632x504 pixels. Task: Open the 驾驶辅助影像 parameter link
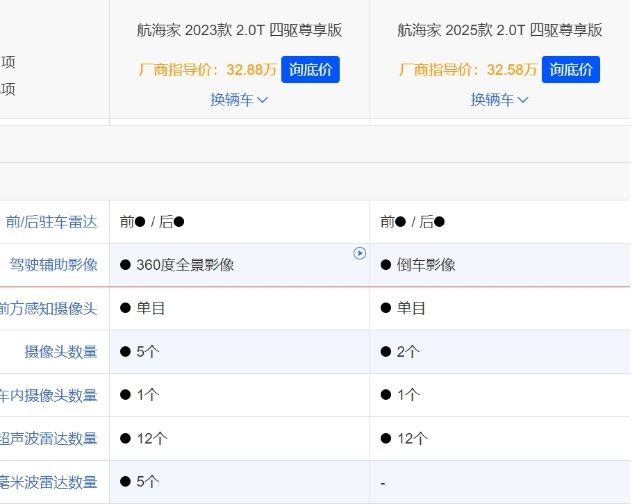tap(54, 265)
